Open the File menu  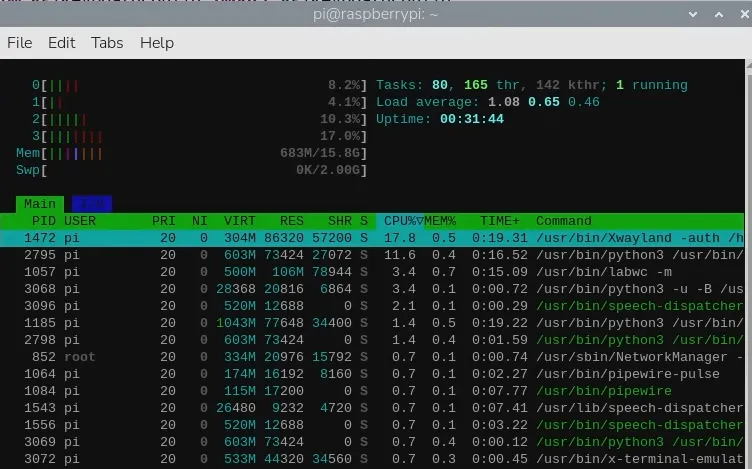tap(20, 43)
